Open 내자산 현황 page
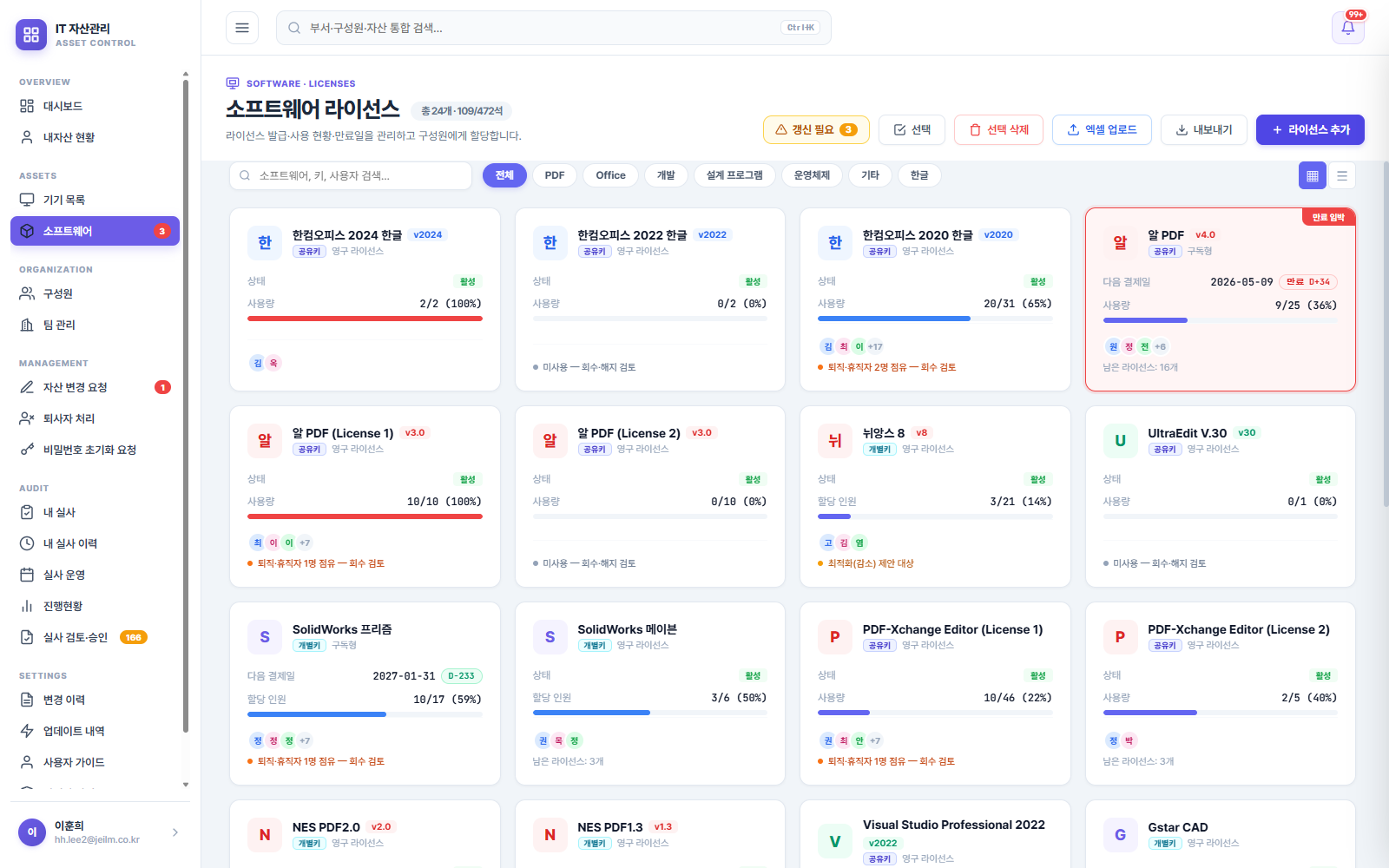This screenshot has height=868, width=1389. coord(95,137)
